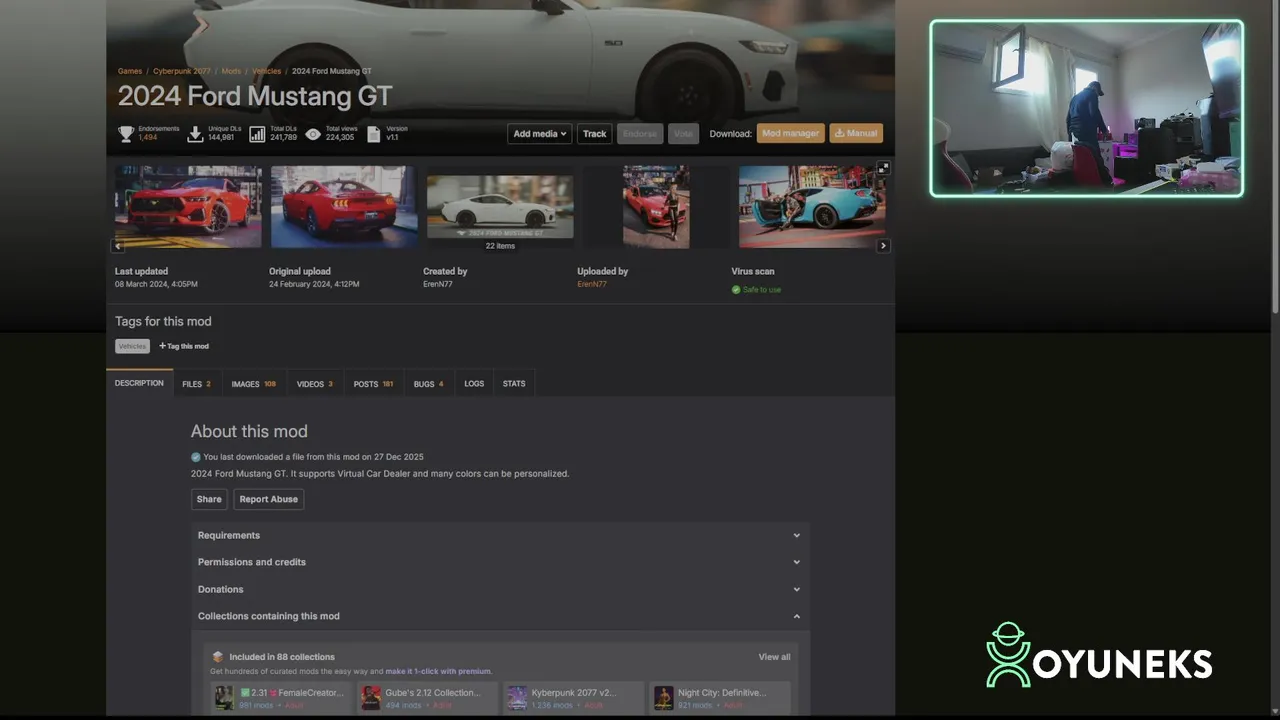Click the Last updated date text
This screenshot has height=720, width=1280.
[x=156, y=284]
